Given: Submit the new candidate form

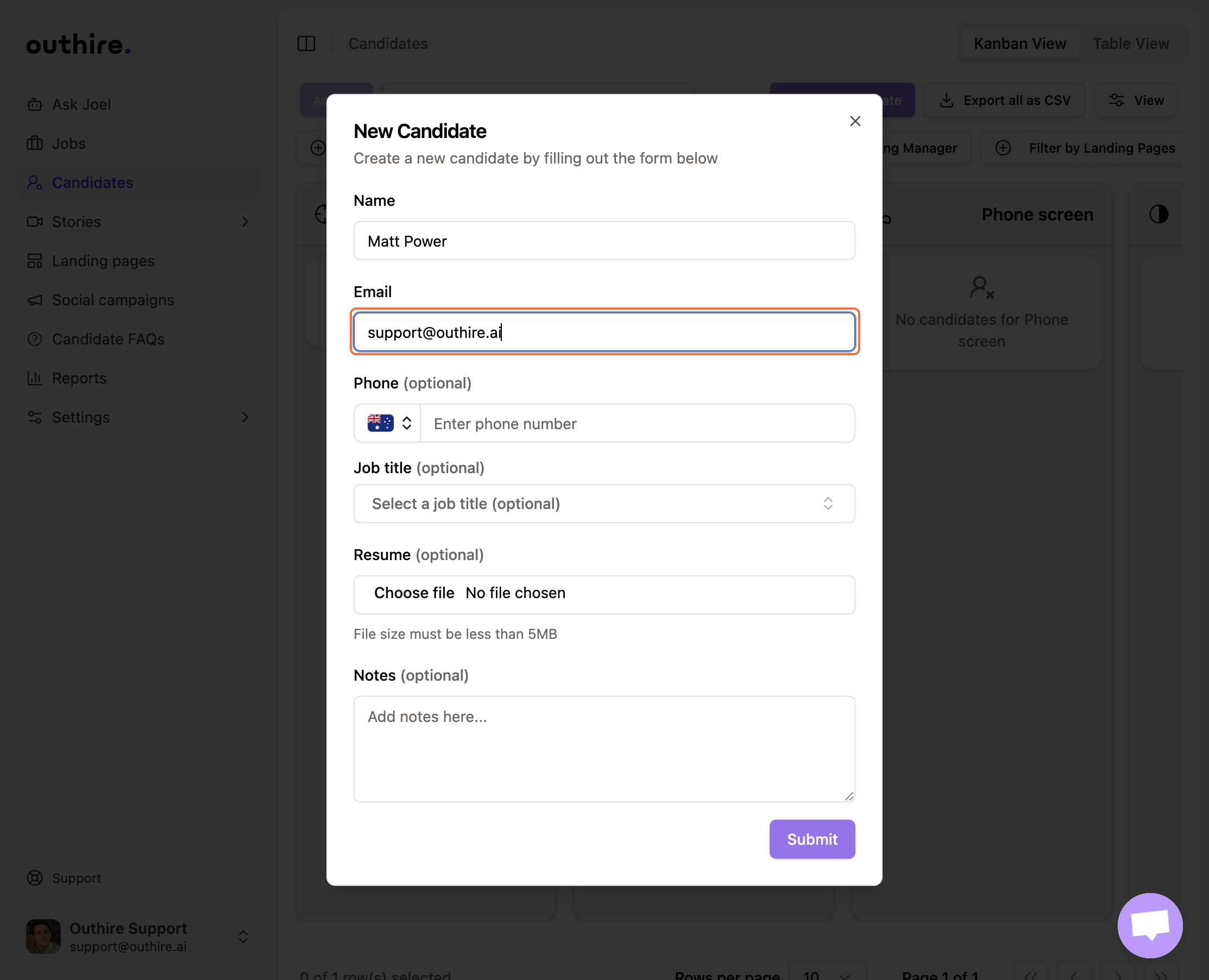Looking at the screenshot, I should (811, 839).
